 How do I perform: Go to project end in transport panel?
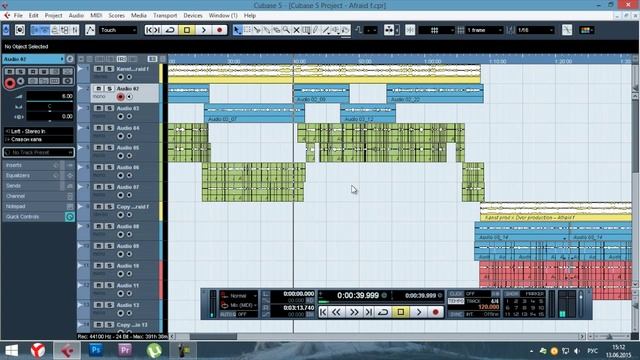[x=369, y=312]
